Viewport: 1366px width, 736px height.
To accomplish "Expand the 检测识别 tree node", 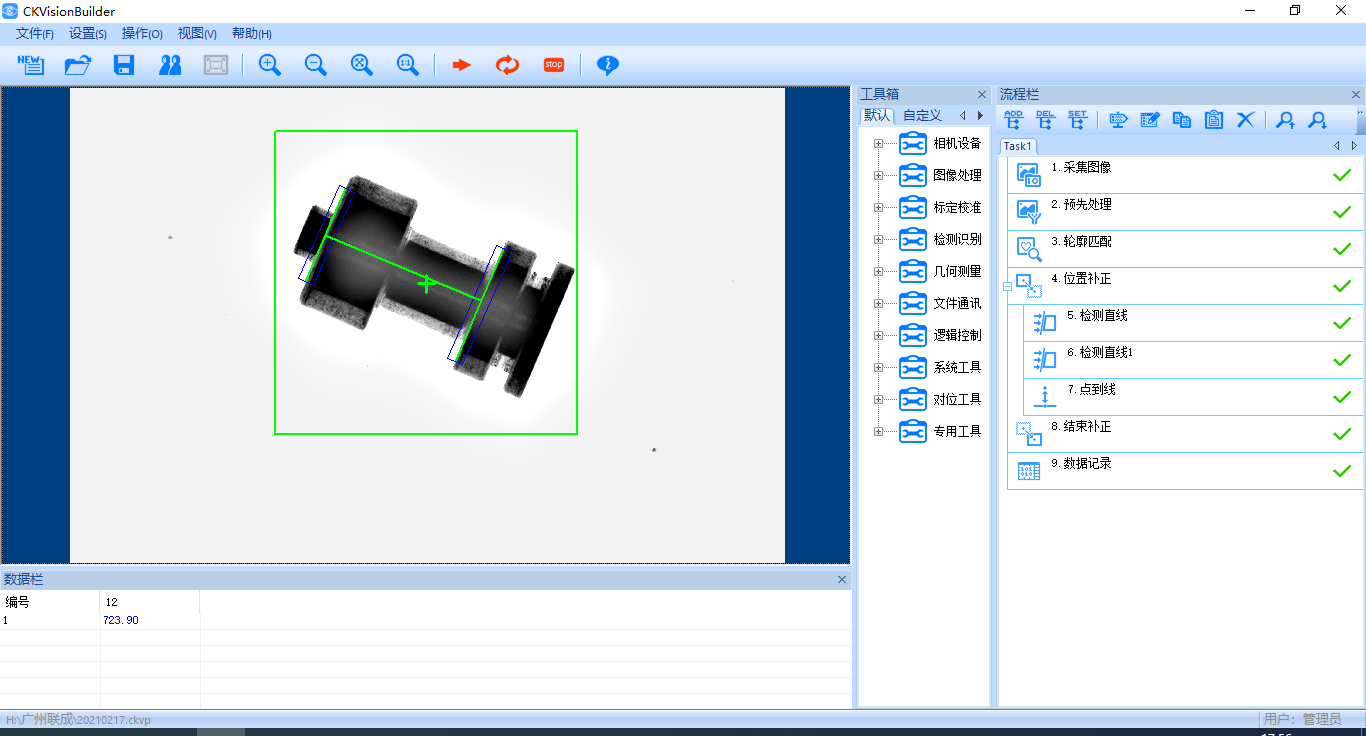I will (878, 239).
